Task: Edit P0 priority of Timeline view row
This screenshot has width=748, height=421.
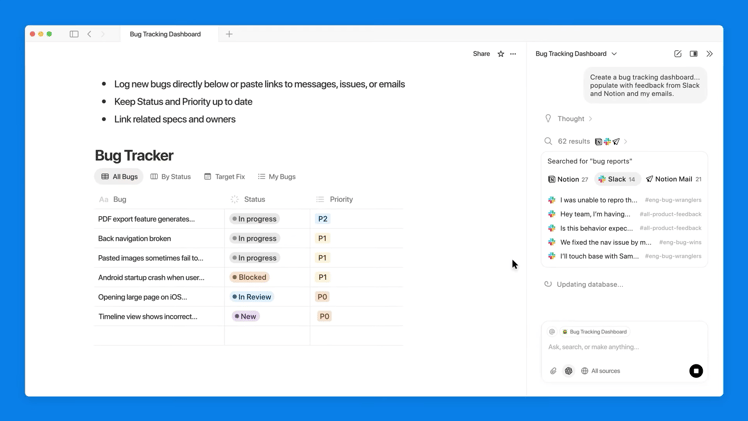Action: [x=324, y=317]
